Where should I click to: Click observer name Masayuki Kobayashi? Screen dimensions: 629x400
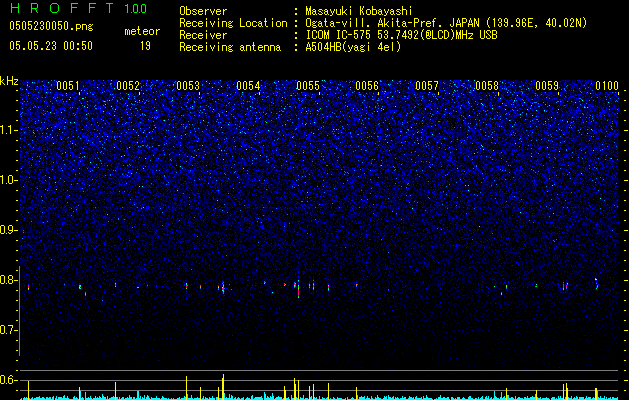[359, 12]
